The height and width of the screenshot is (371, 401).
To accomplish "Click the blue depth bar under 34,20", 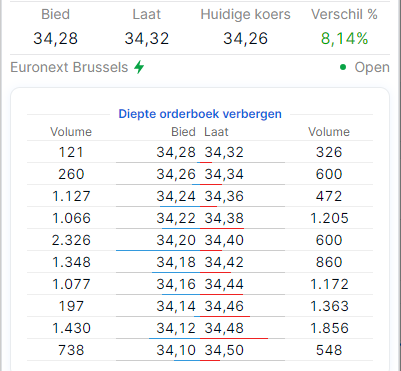I will click(158, 250).
